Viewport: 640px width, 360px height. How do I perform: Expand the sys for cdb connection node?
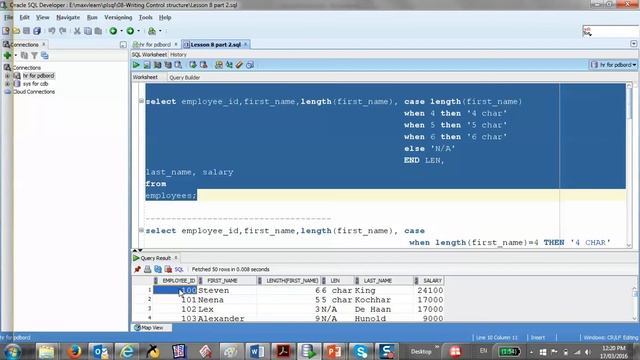tap(7, 84)
